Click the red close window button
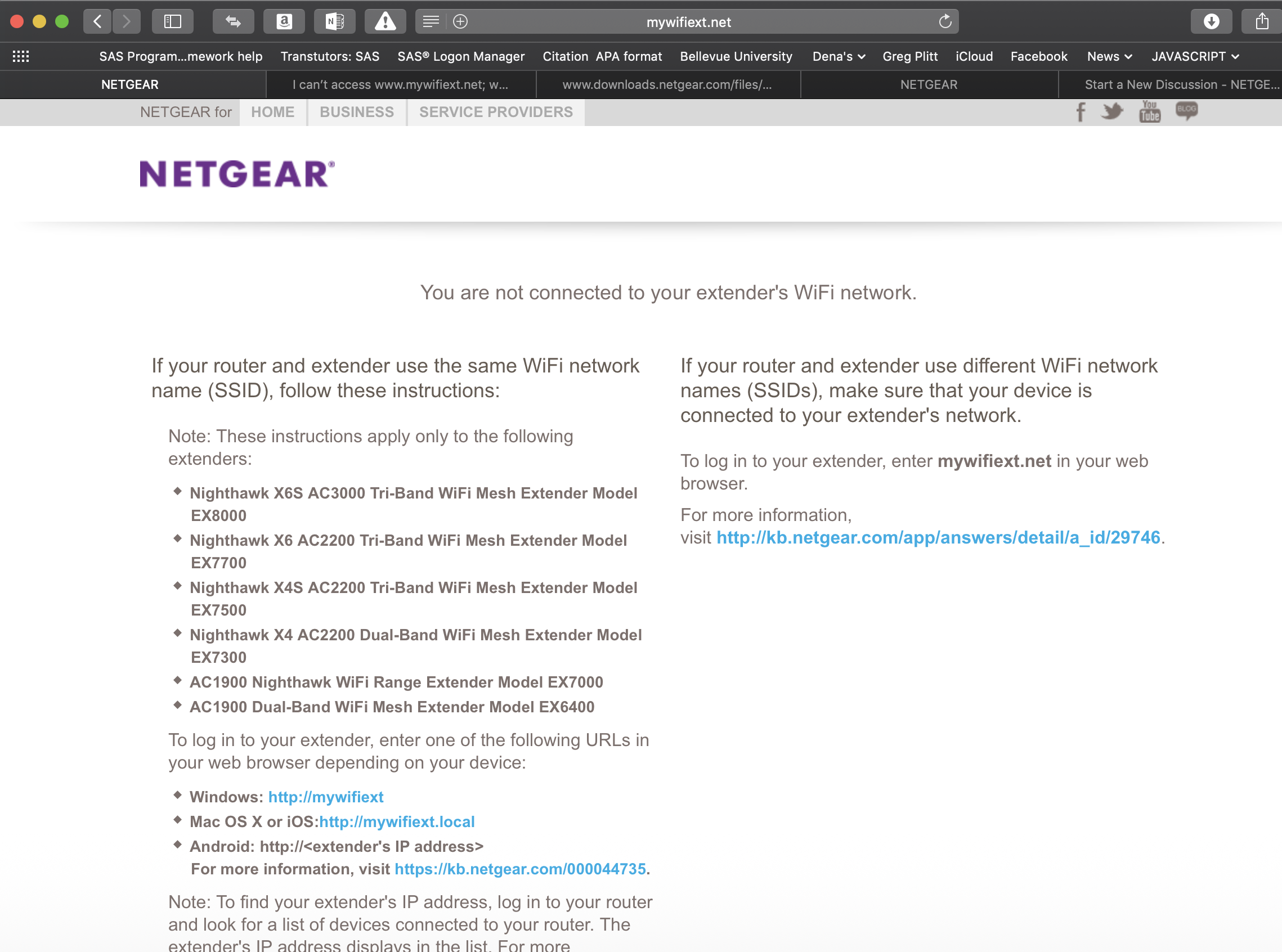This screenshot has height=952, width=1282. pos(17,22)
